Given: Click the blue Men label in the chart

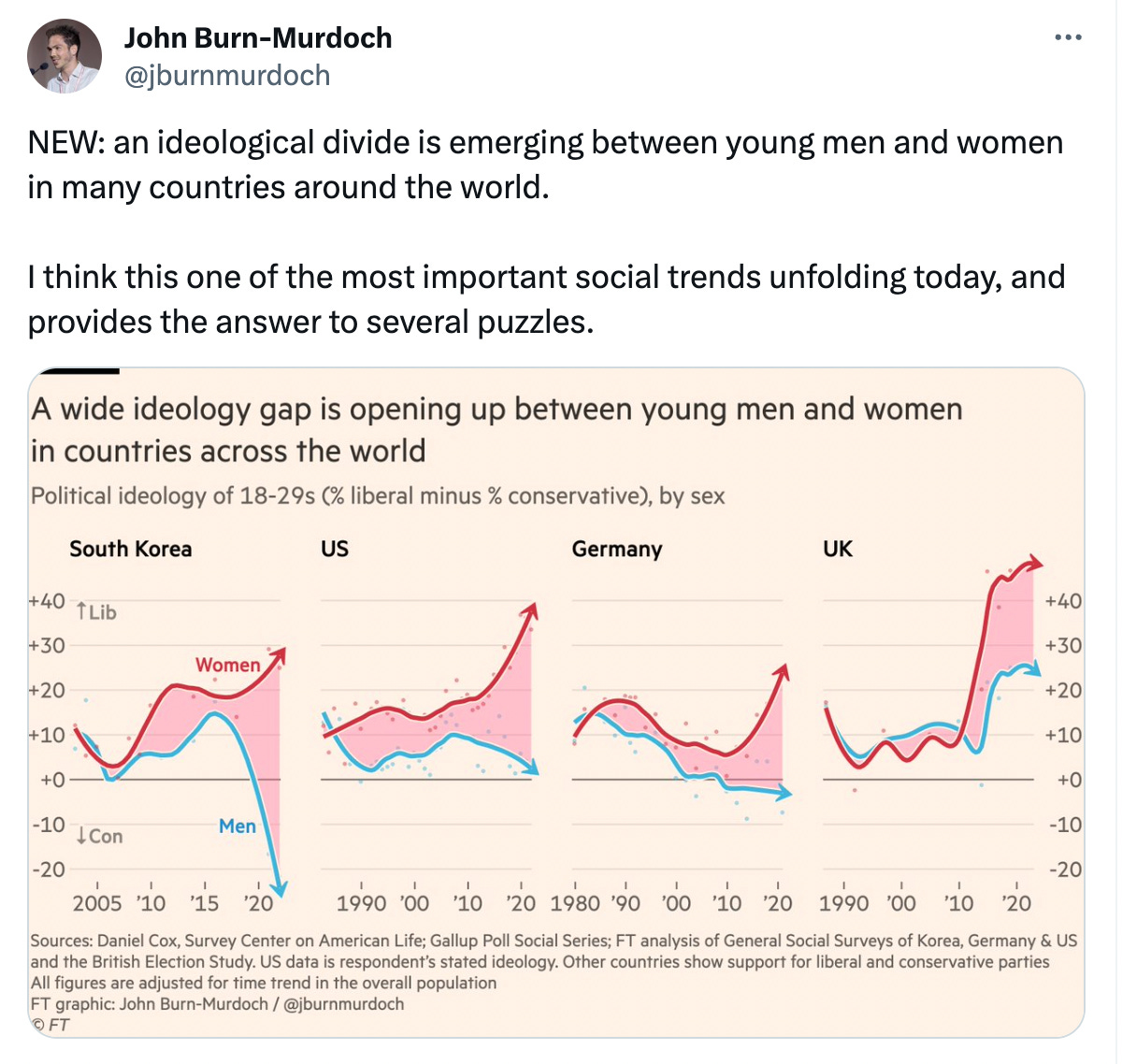Looking at the screenshot, I should pyautogui.click(x=237, y=827).
